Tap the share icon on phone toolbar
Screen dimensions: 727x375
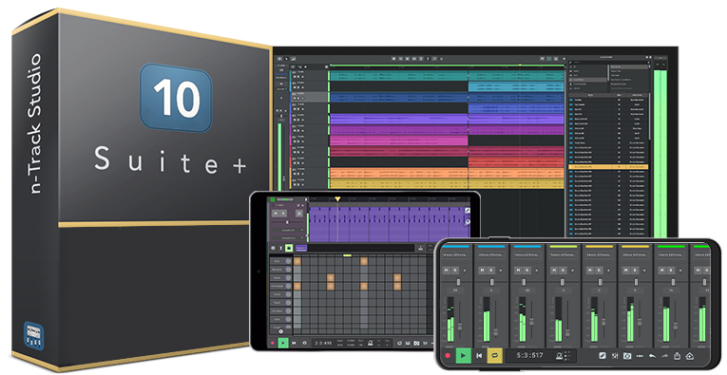pos(677,356)
